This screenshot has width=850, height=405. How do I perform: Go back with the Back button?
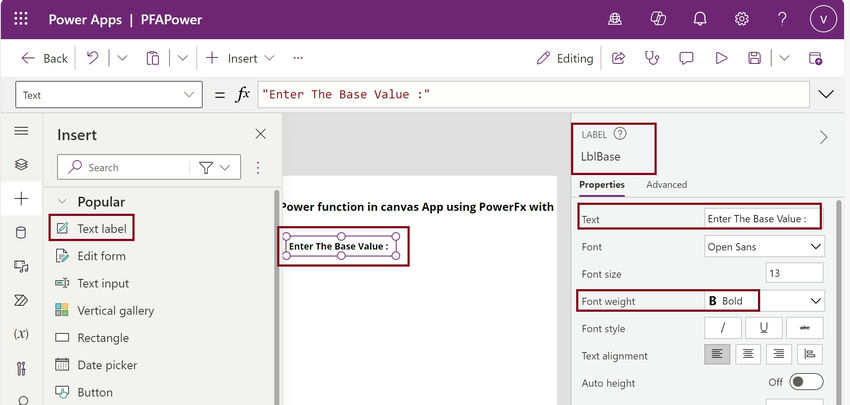tap(44, 58)
